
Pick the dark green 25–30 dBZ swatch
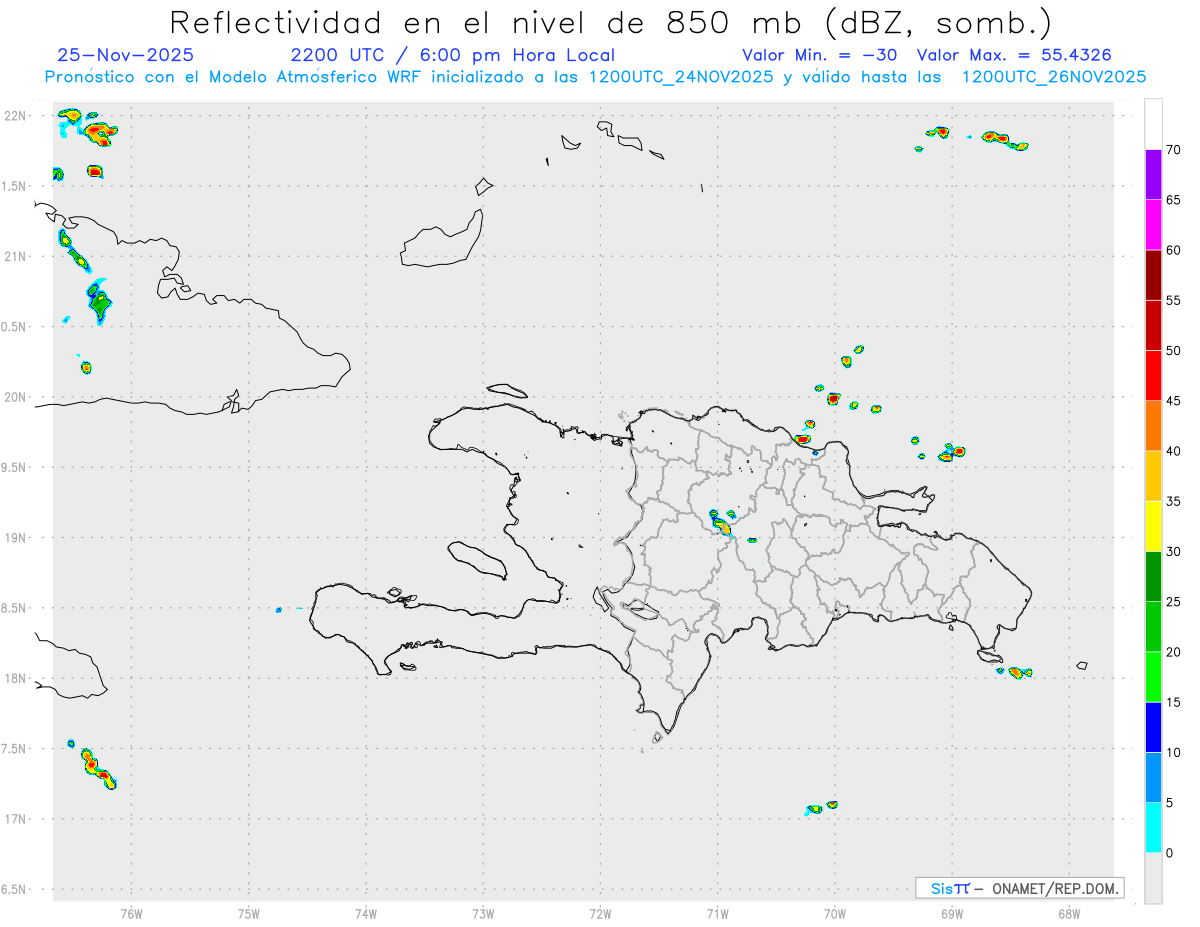click(1153, 576)
